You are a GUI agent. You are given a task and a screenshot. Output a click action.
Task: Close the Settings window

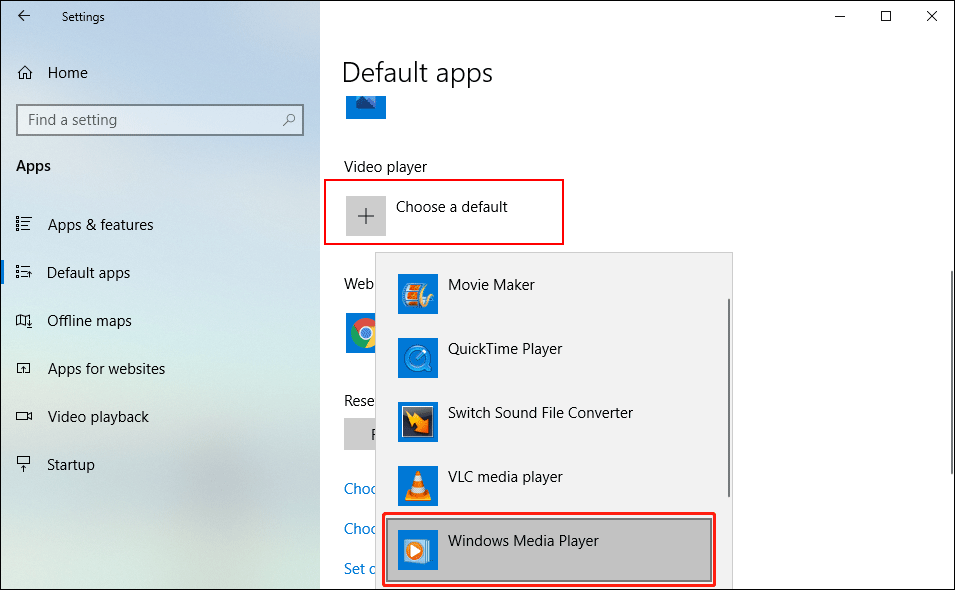pos(931,16)
